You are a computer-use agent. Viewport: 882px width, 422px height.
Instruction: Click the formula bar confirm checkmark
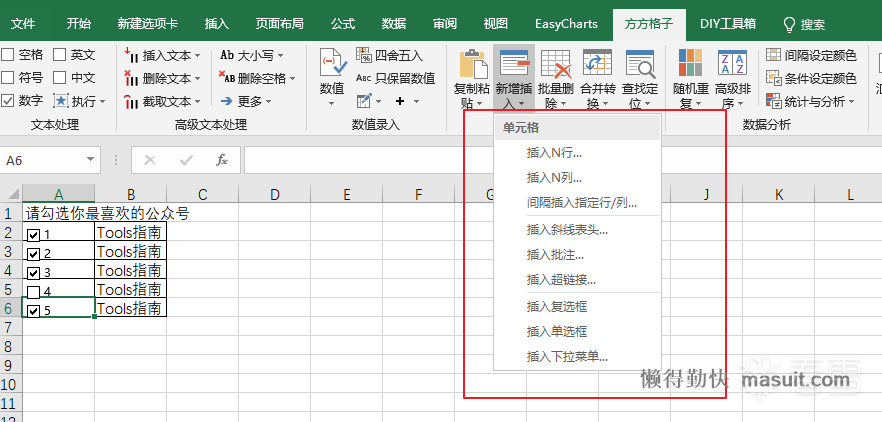pyautogui.click(x=186, y=160)
